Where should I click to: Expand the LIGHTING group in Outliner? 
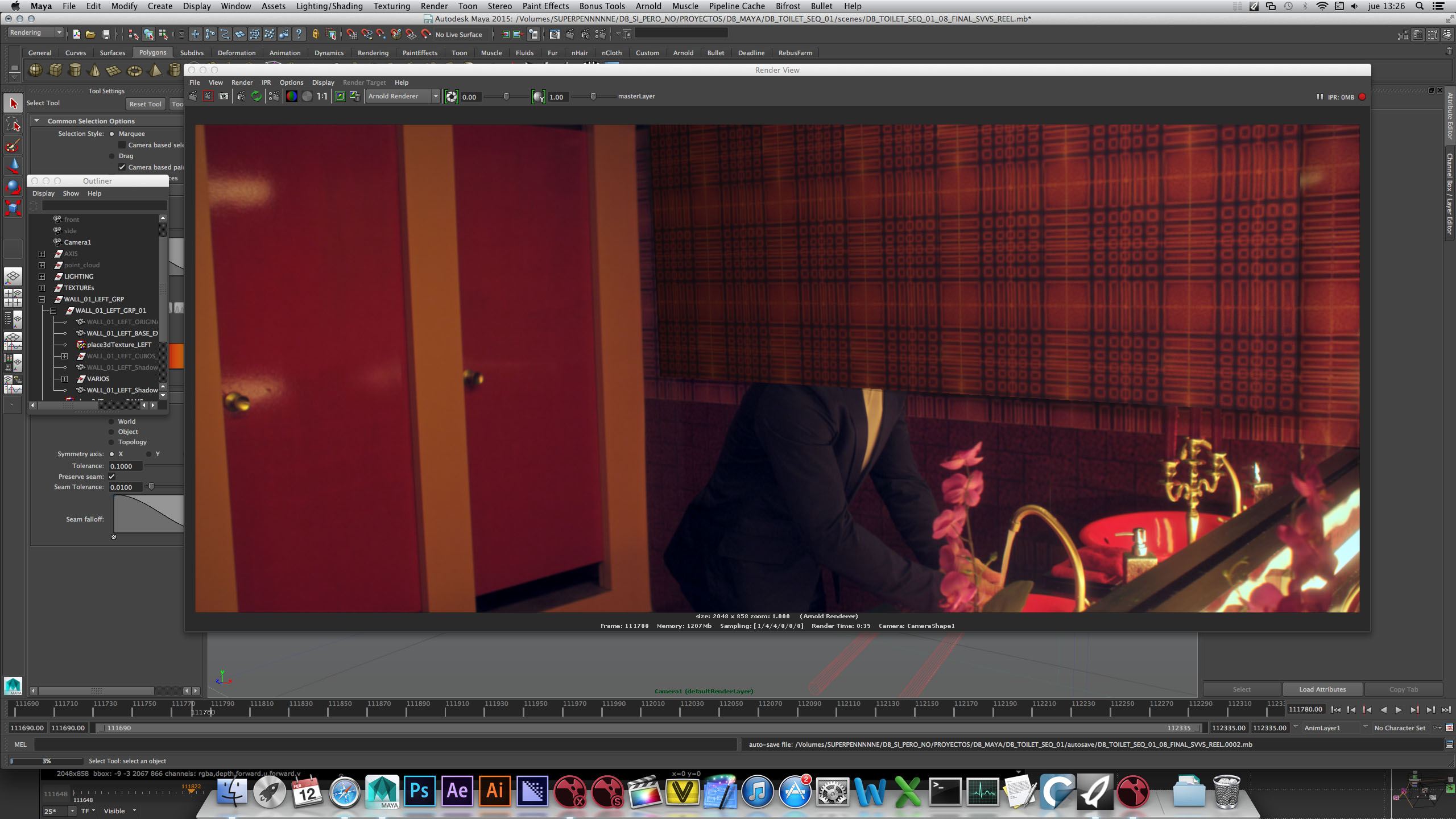[42, 276]
